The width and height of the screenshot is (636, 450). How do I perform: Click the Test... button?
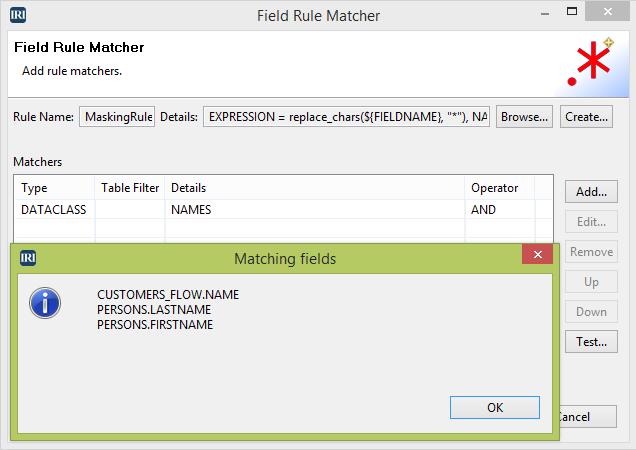[591, 342]
